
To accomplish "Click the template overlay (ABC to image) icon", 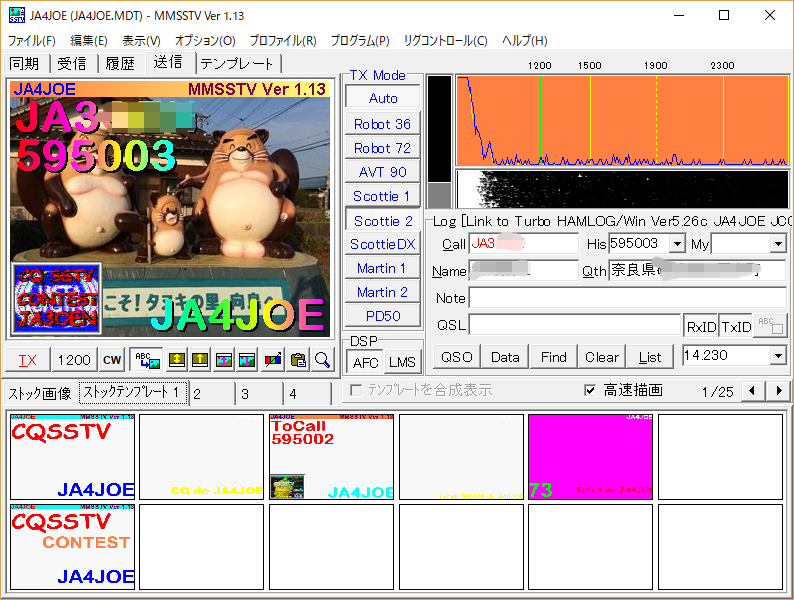I will point(147,360).
